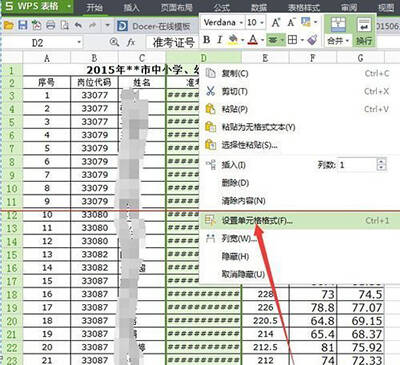
Task: Increase the 列数 stepper value
Action: tap(381, 162)
